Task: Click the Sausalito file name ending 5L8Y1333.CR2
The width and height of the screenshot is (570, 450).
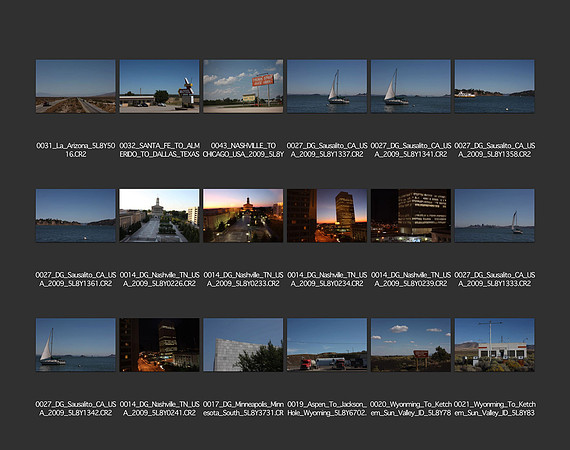Action: click(494, 279)
